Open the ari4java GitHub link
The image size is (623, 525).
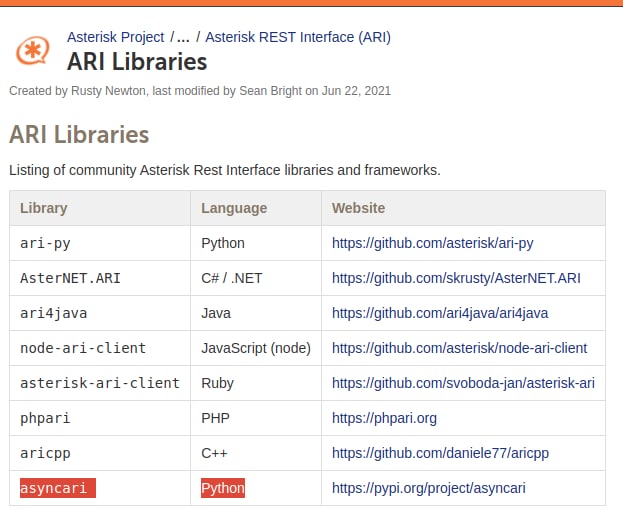click(x=440, y=313)
